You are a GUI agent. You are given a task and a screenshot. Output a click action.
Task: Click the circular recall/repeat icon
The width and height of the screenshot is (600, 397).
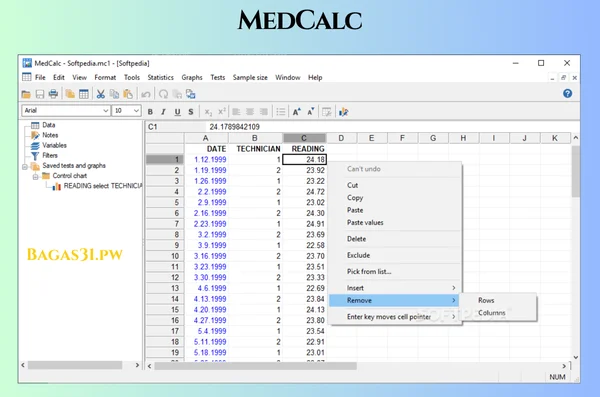point(163,94)
